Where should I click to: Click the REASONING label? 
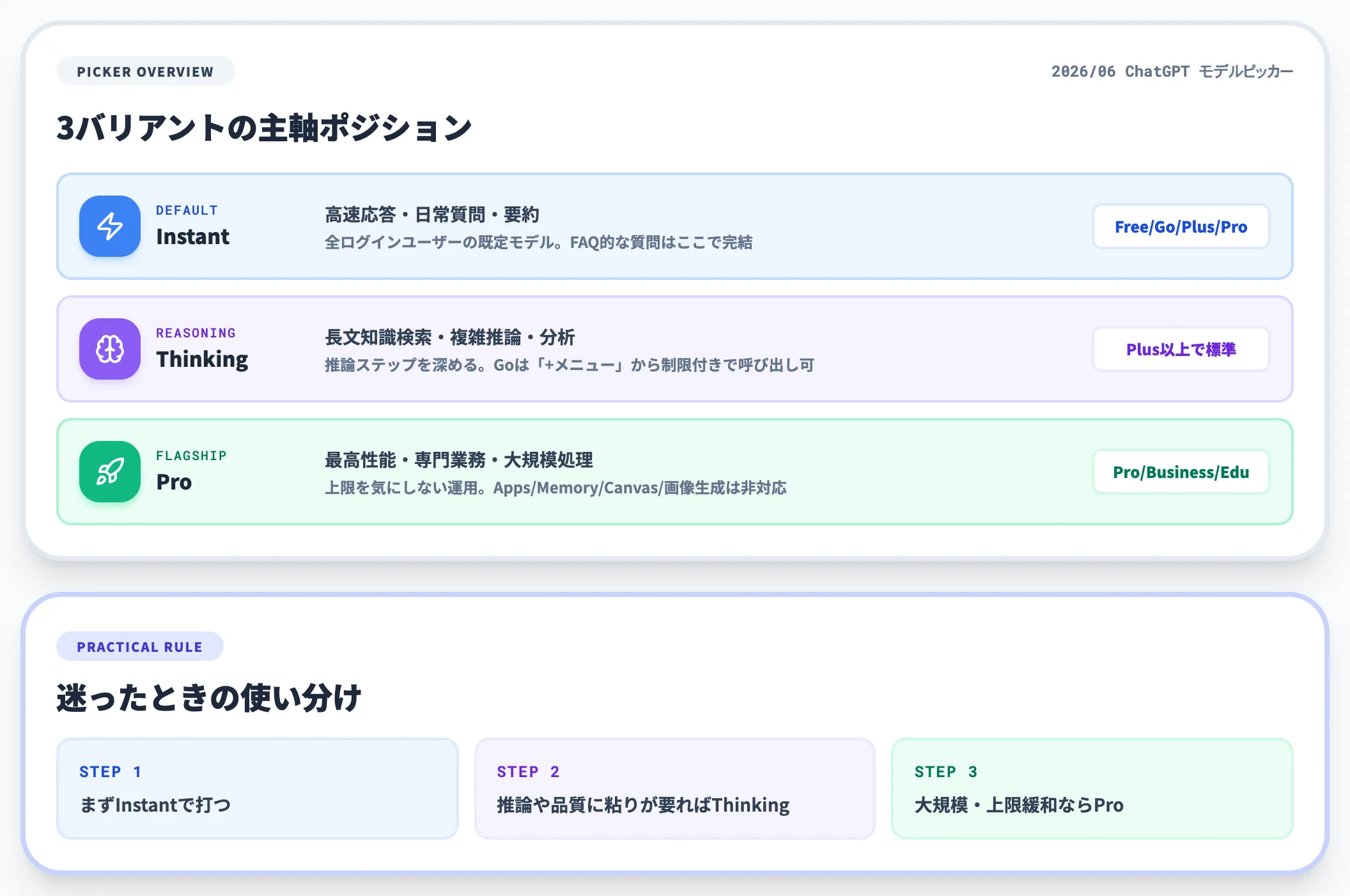[196, 333]
